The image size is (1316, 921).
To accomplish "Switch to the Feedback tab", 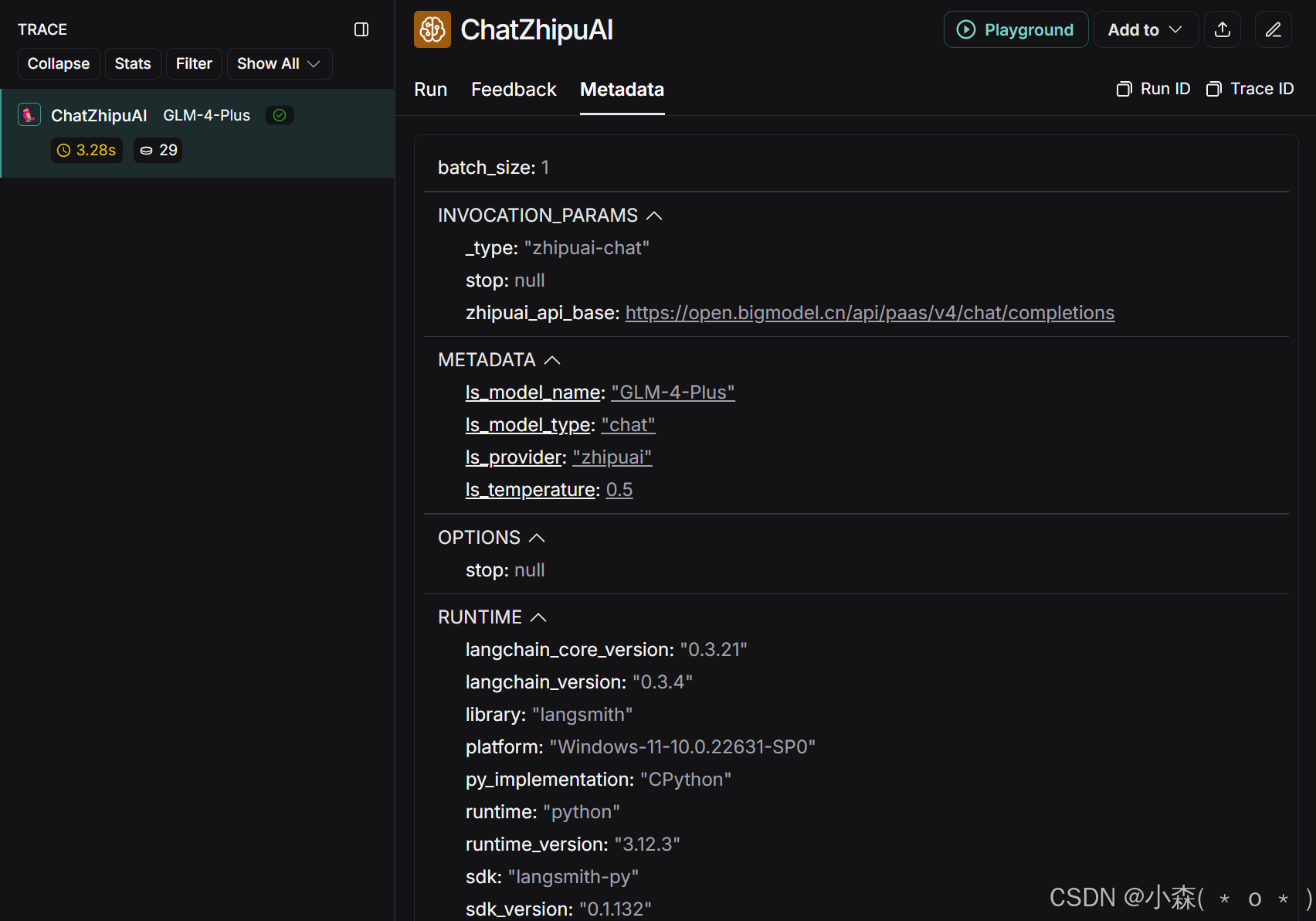I will 513,90.
